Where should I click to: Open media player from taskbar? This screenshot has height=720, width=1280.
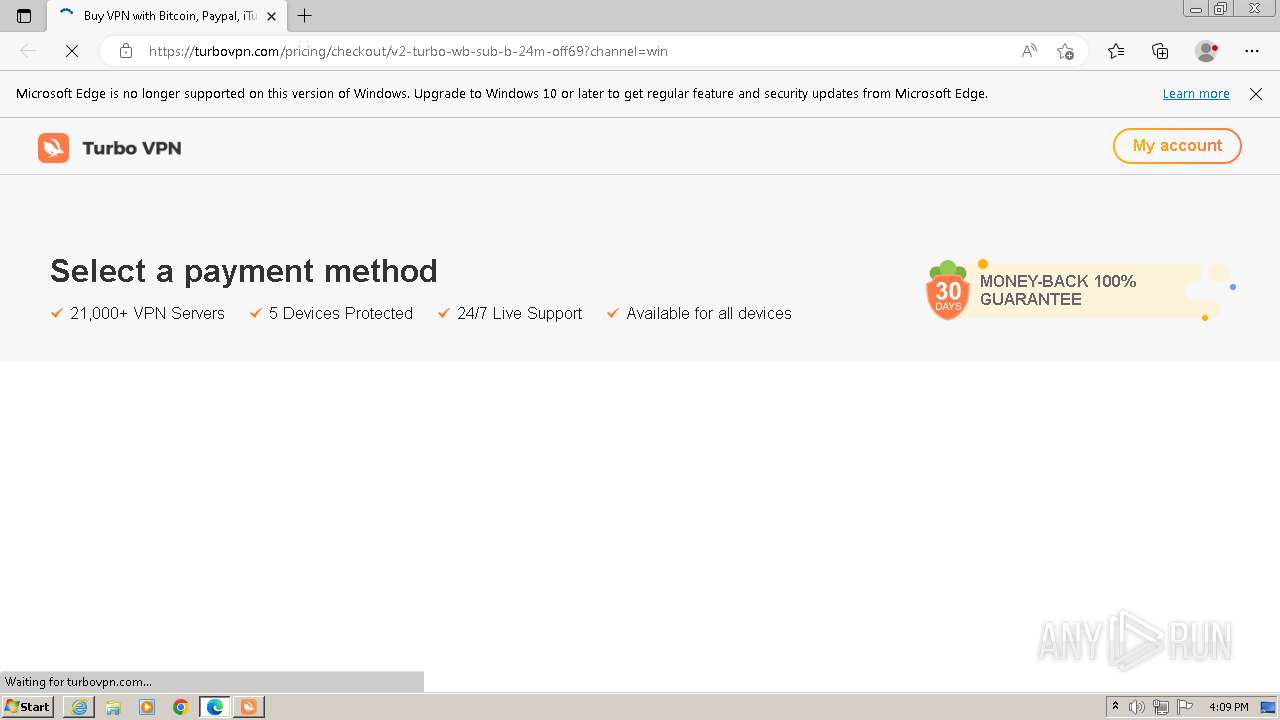pyautogui.click(x=147, y=707)
